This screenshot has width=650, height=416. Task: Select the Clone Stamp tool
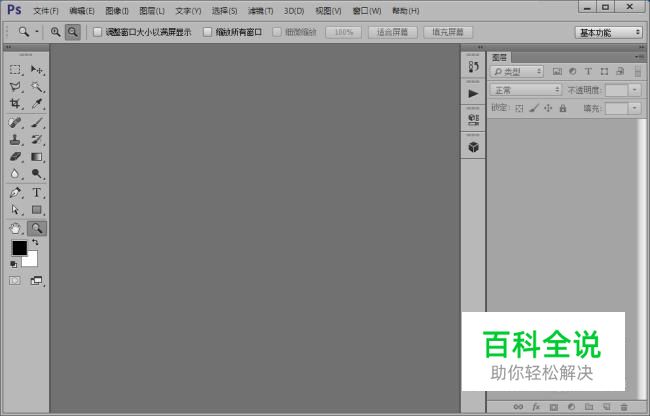(x=15, y=140)
